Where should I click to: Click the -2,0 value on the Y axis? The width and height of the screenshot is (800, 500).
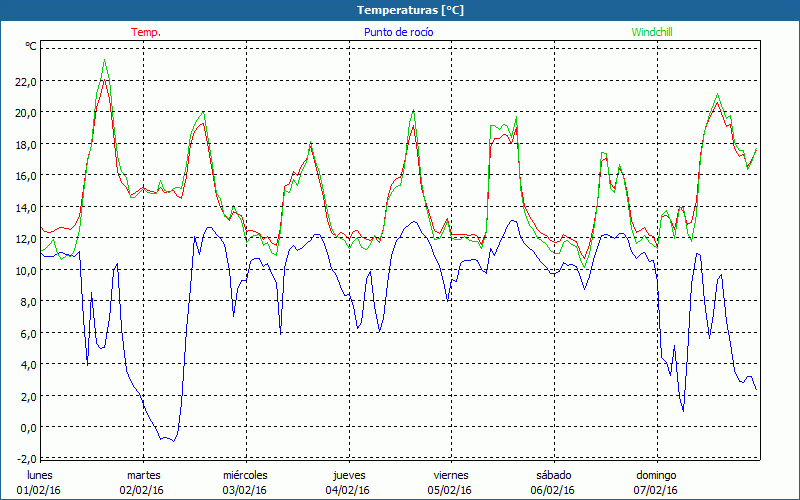coord(22,459)
